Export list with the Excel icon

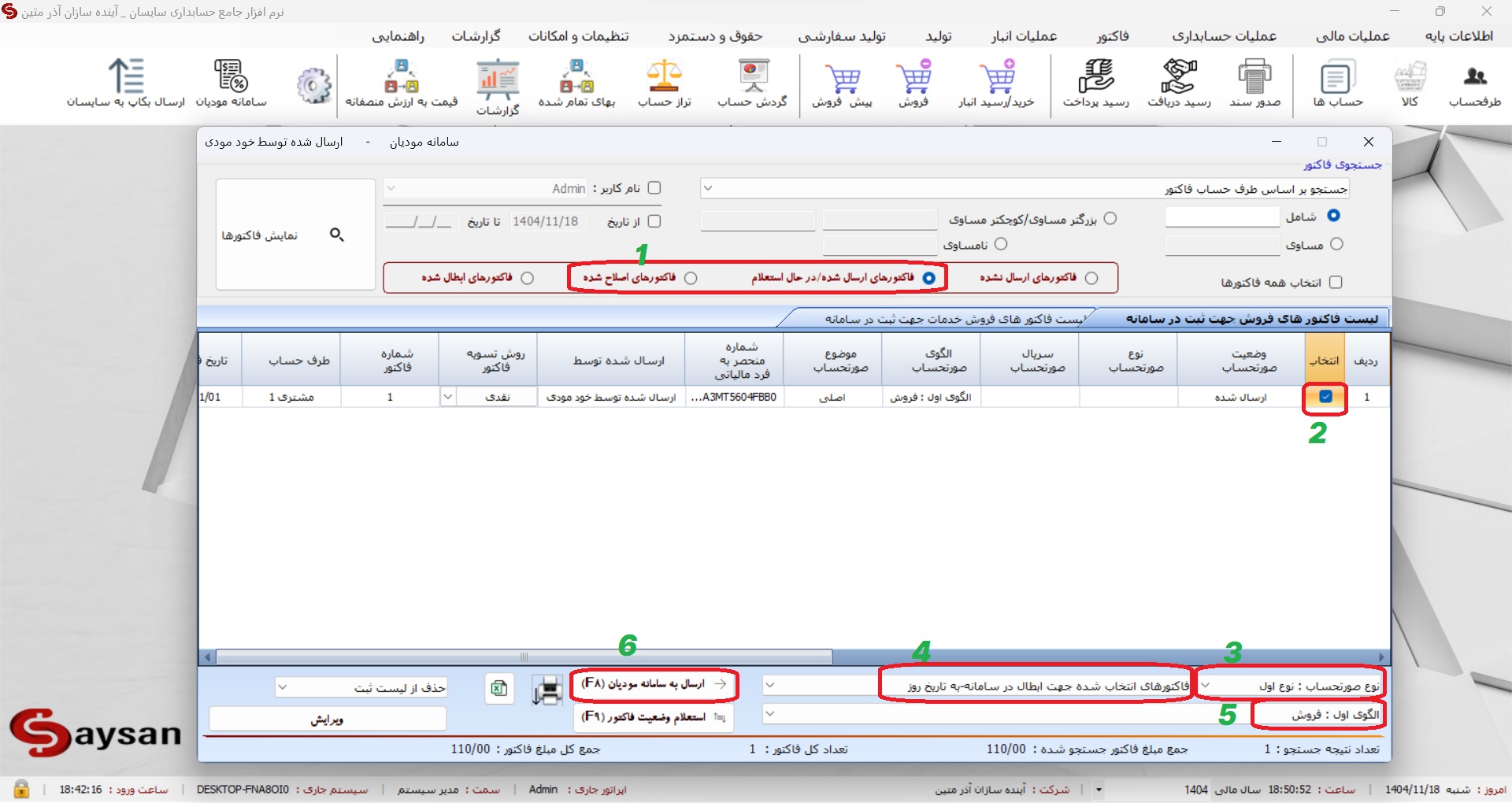click(x=499, y=689)
